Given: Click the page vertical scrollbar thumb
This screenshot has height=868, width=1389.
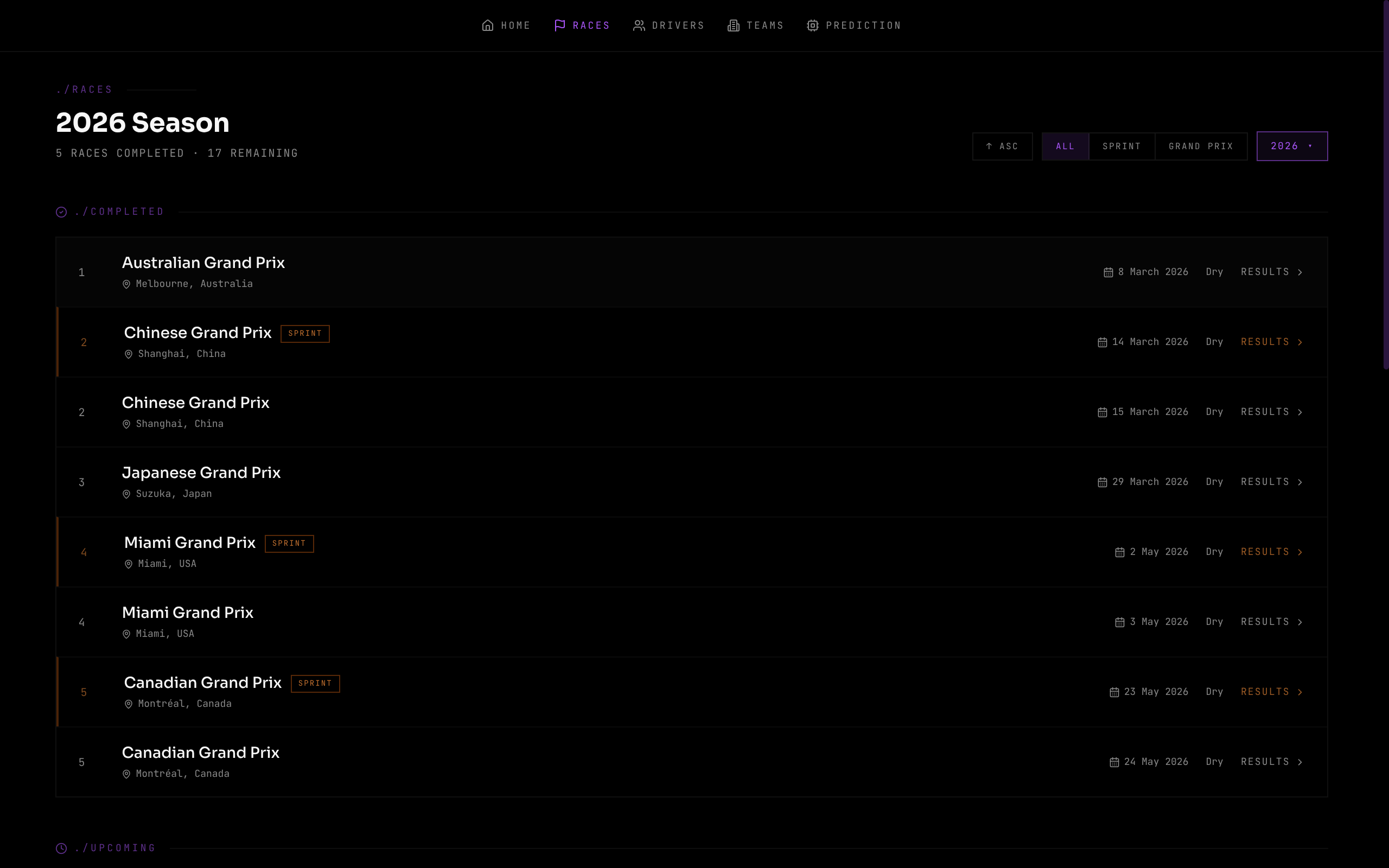Looking at the screenshot, I should pos(1386,184).
